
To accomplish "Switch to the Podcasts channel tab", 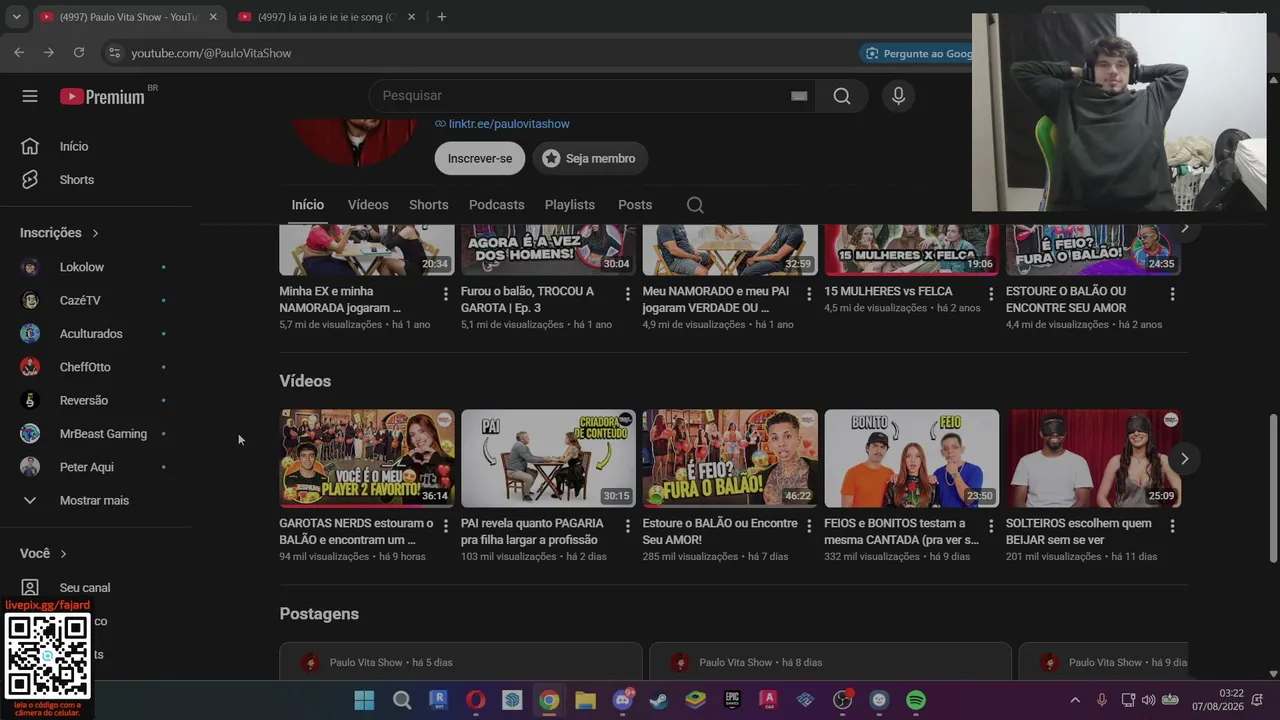I will [497, 205].
